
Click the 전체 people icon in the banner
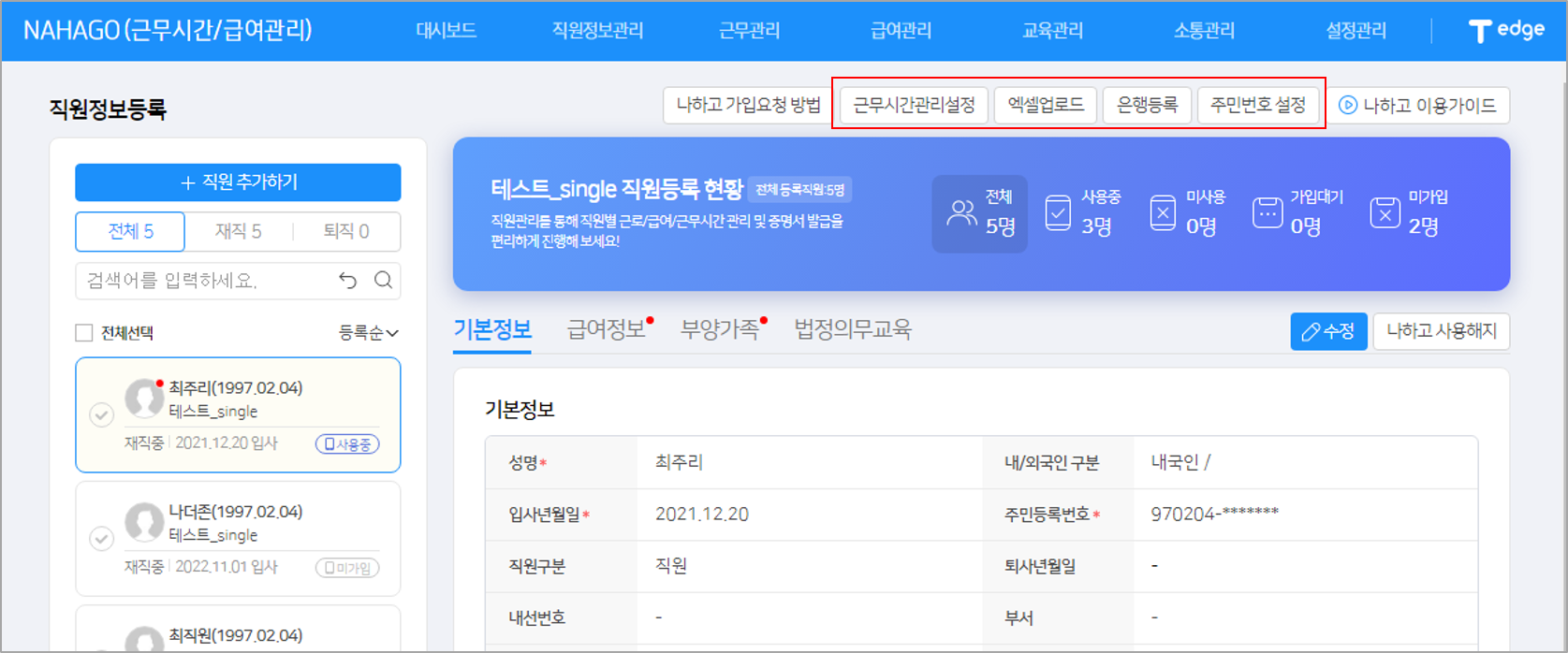tap(961, 213)
